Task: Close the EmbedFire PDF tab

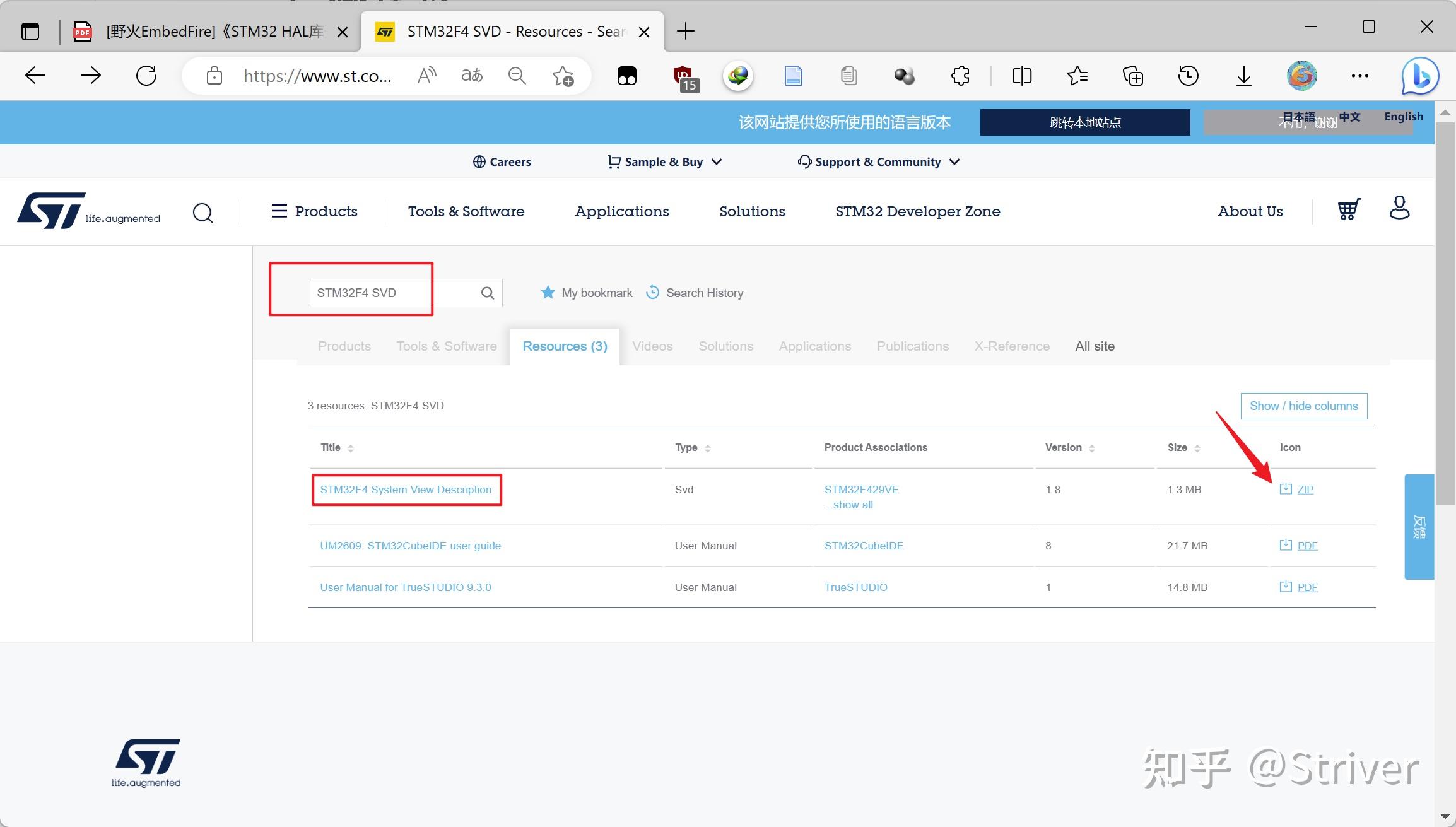Action: (343, 32)
